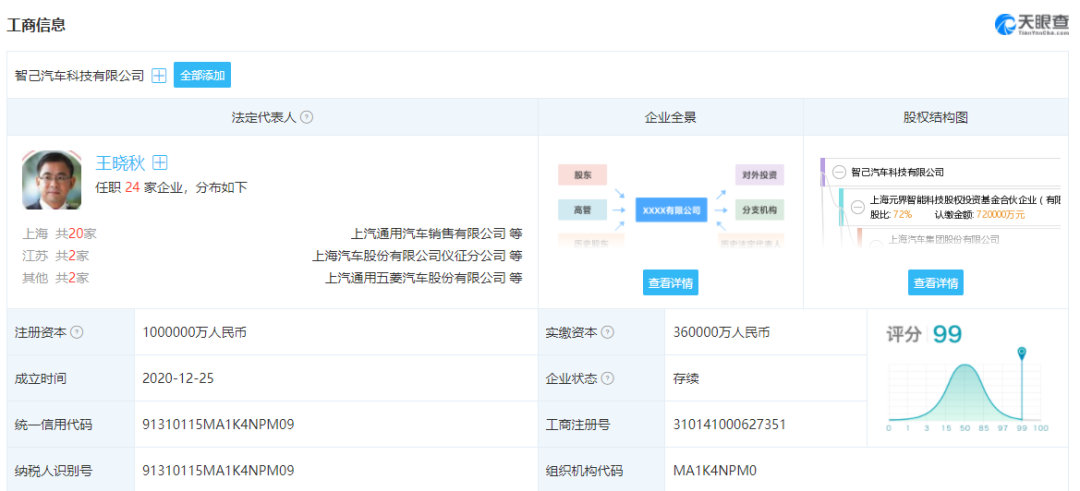Click the 全部添加 button

pyautogui.click(x=202, y=76)
